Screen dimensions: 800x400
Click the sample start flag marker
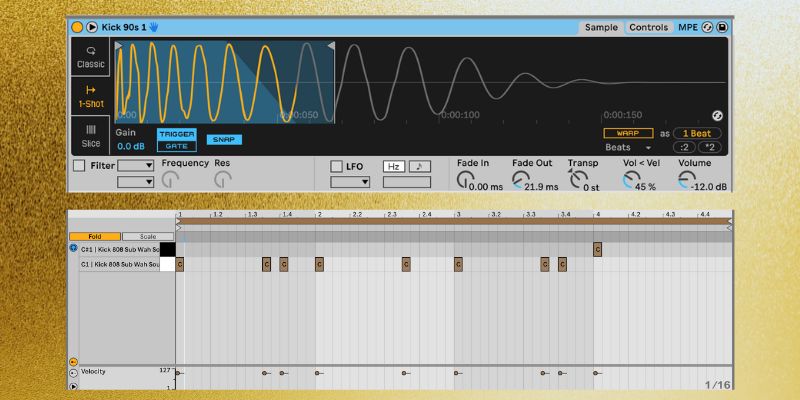pos(119,46)
